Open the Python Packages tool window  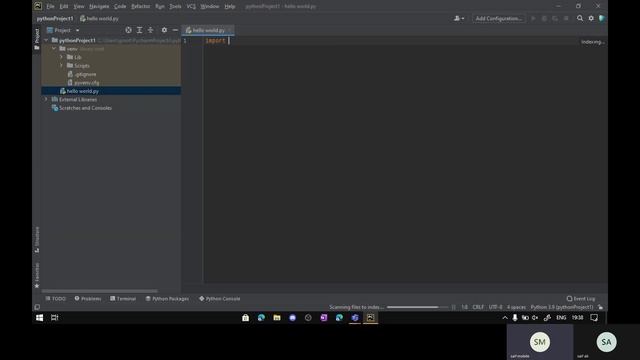[167, 299]
